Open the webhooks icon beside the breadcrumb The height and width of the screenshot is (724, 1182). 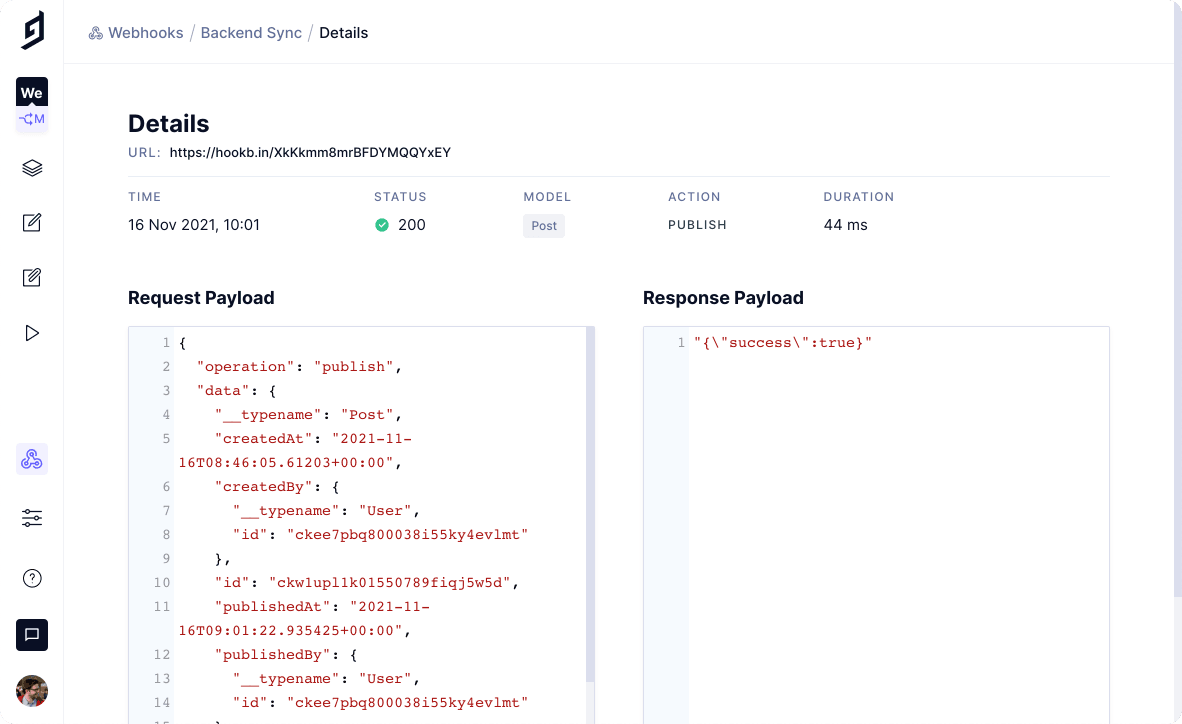(95, 32)
